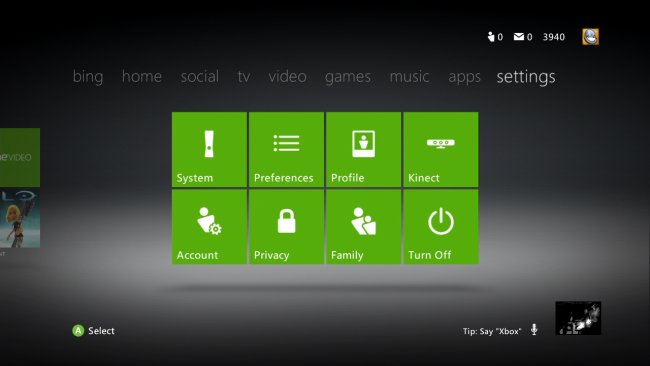
Task: Click the microphone voice icon
Action: coord(534,330)
